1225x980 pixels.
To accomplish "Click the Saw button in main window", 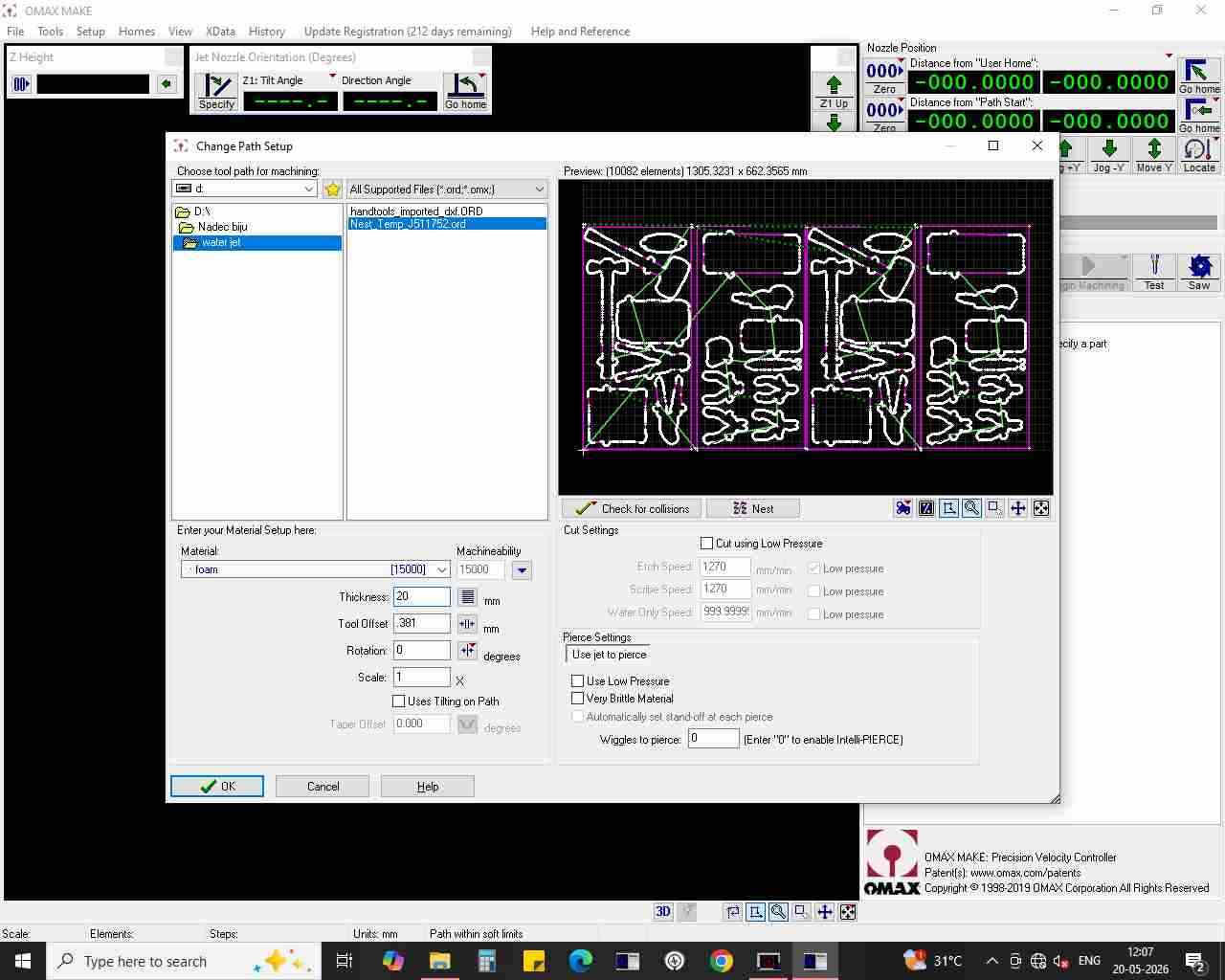I will pos(1199,273).
